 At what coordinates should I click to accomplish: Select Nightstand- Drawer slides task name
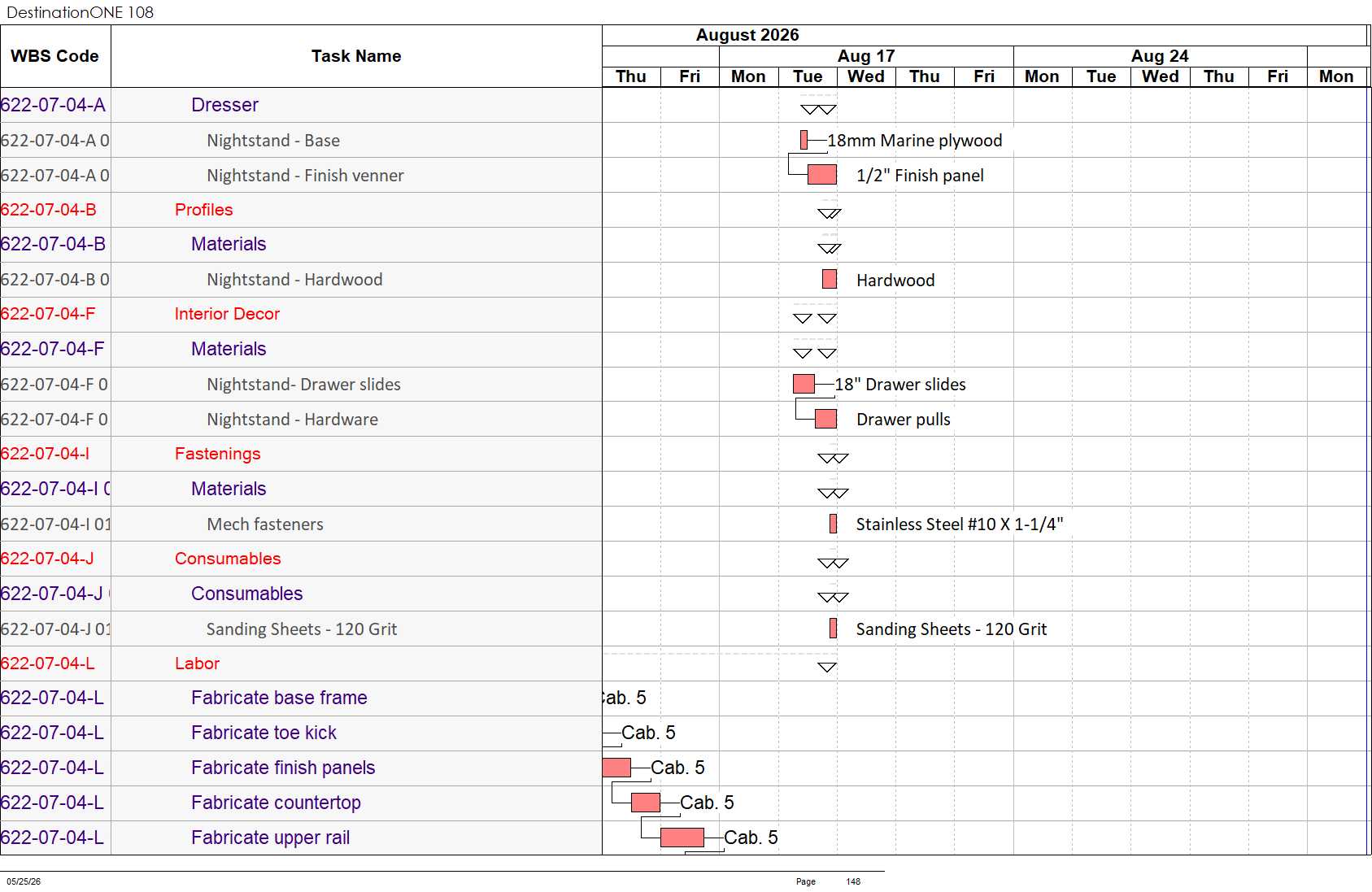point(303,385)
